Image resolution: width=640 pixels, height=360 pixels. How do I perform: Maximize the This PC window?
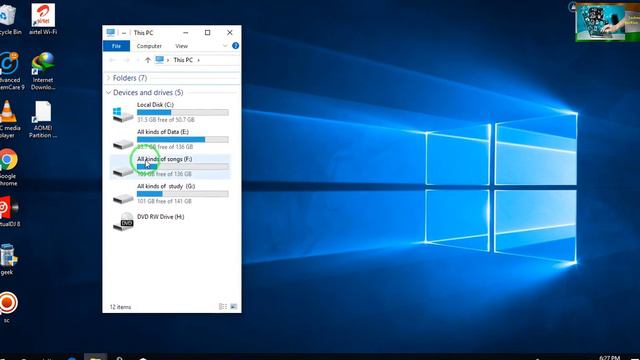[x=207, y=33]
